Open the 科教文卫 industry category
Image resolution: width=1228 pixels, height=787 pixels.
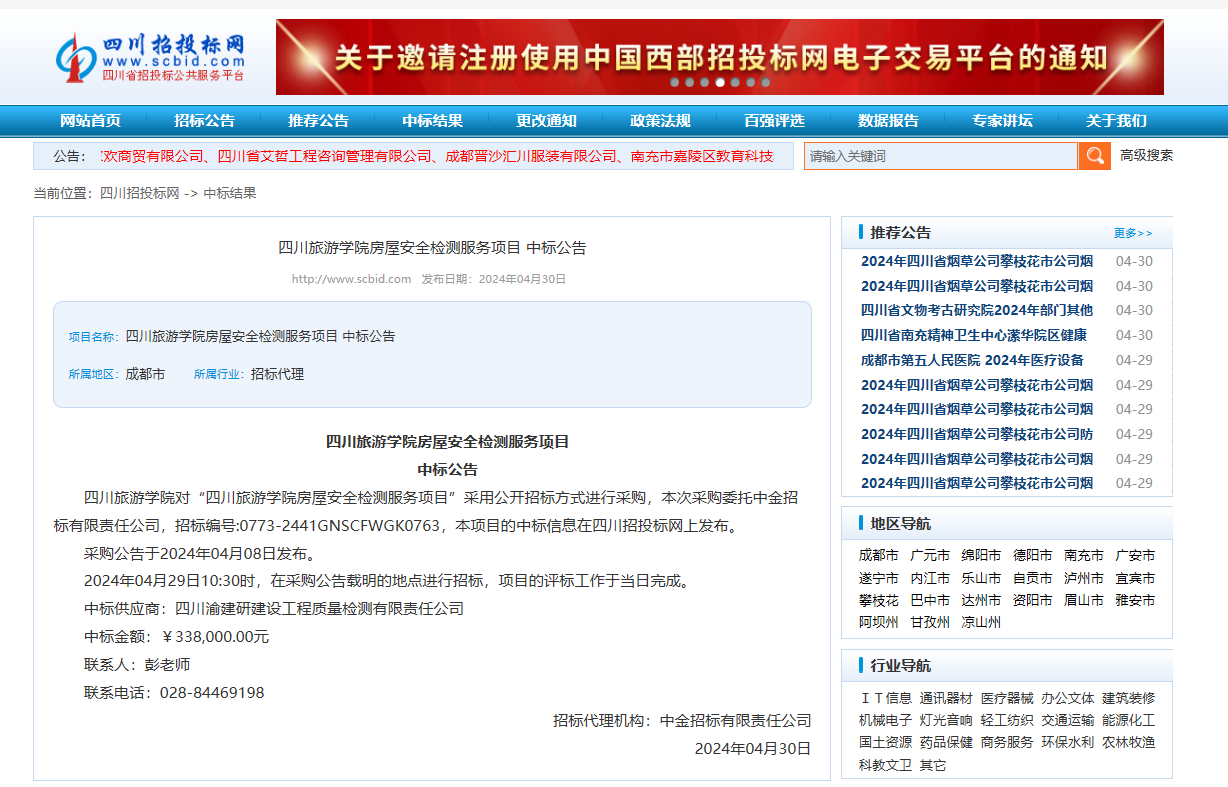click(x=885, y=765)
